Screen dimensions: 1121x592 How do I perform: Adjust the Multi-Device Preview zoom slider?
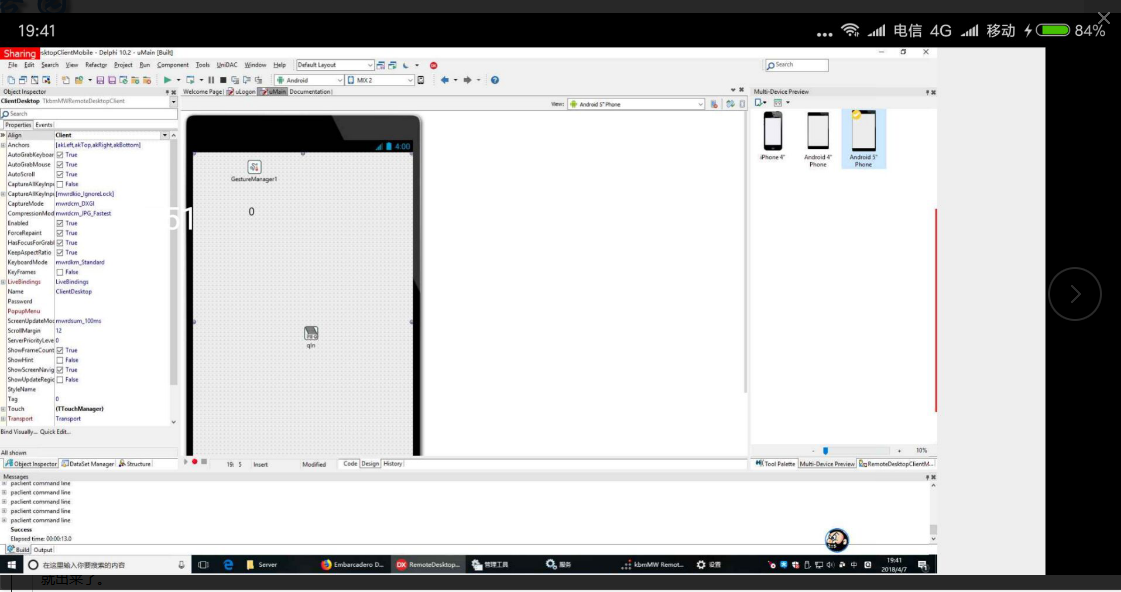point(825,450)
